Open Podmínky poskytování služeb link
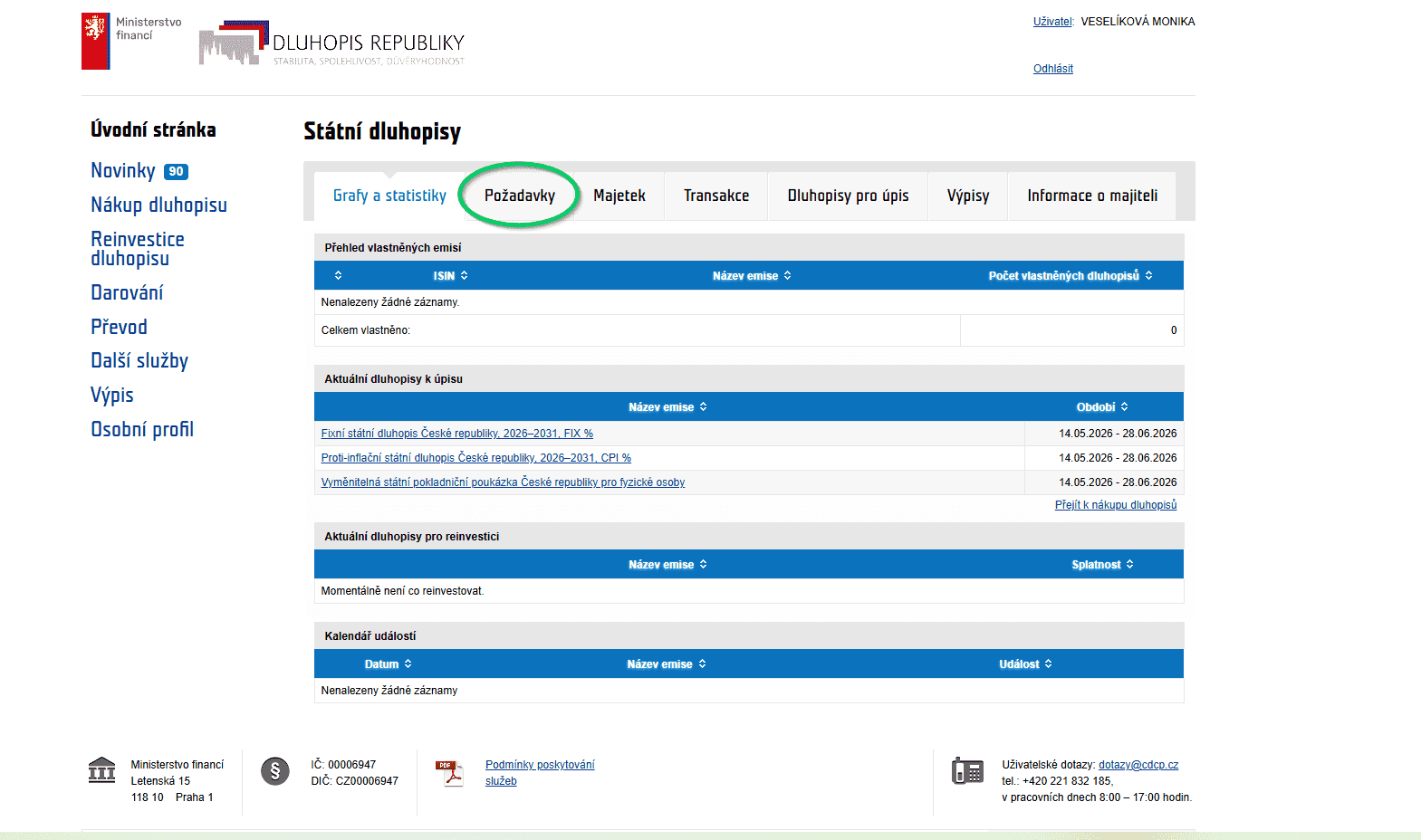This screenshot has width=1421, height=840. (540, 773)
